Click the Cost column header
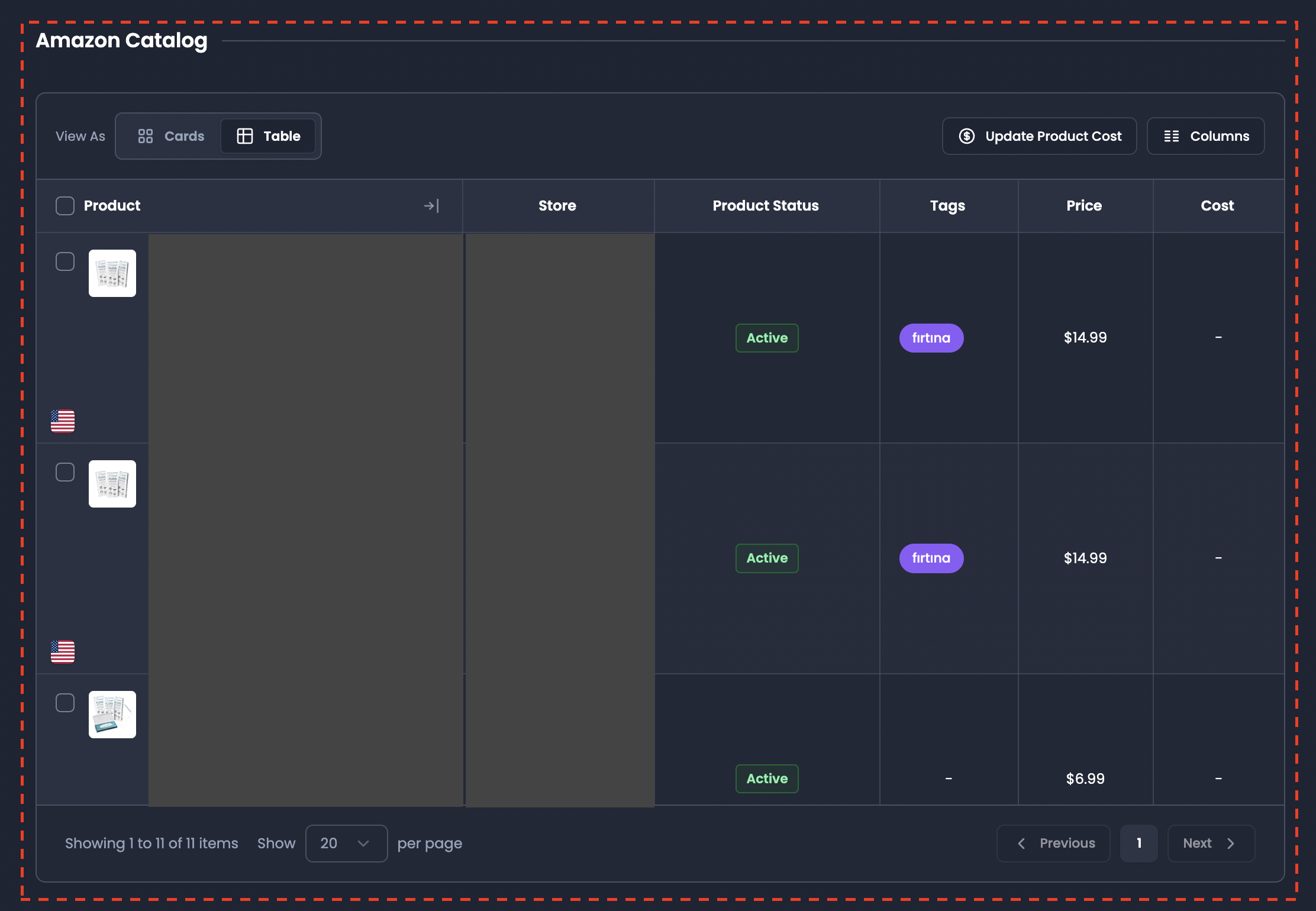 click(x=1217, y=206)
